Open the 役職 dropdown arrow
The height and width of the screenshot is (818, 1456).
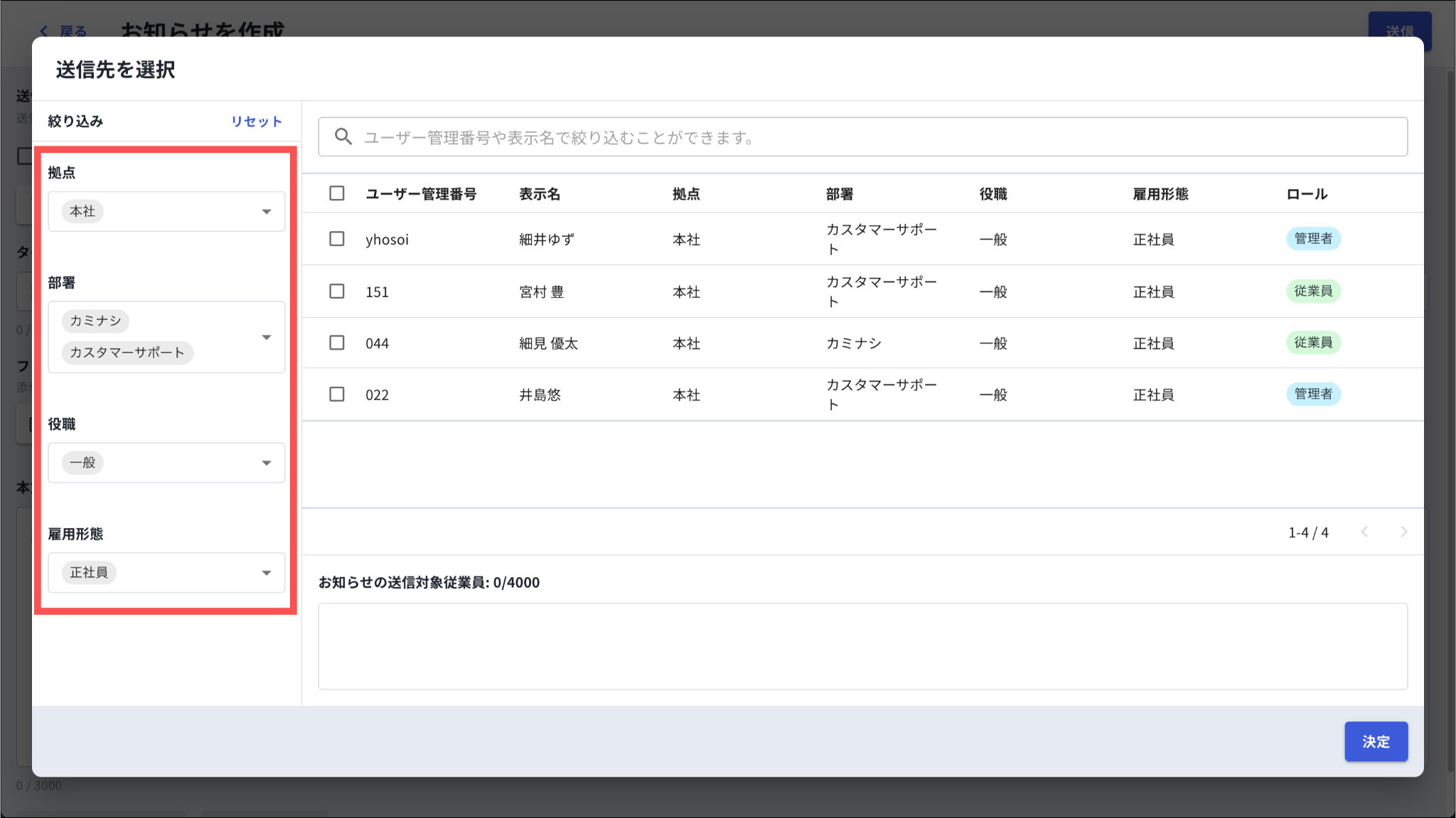coord(267,463)
